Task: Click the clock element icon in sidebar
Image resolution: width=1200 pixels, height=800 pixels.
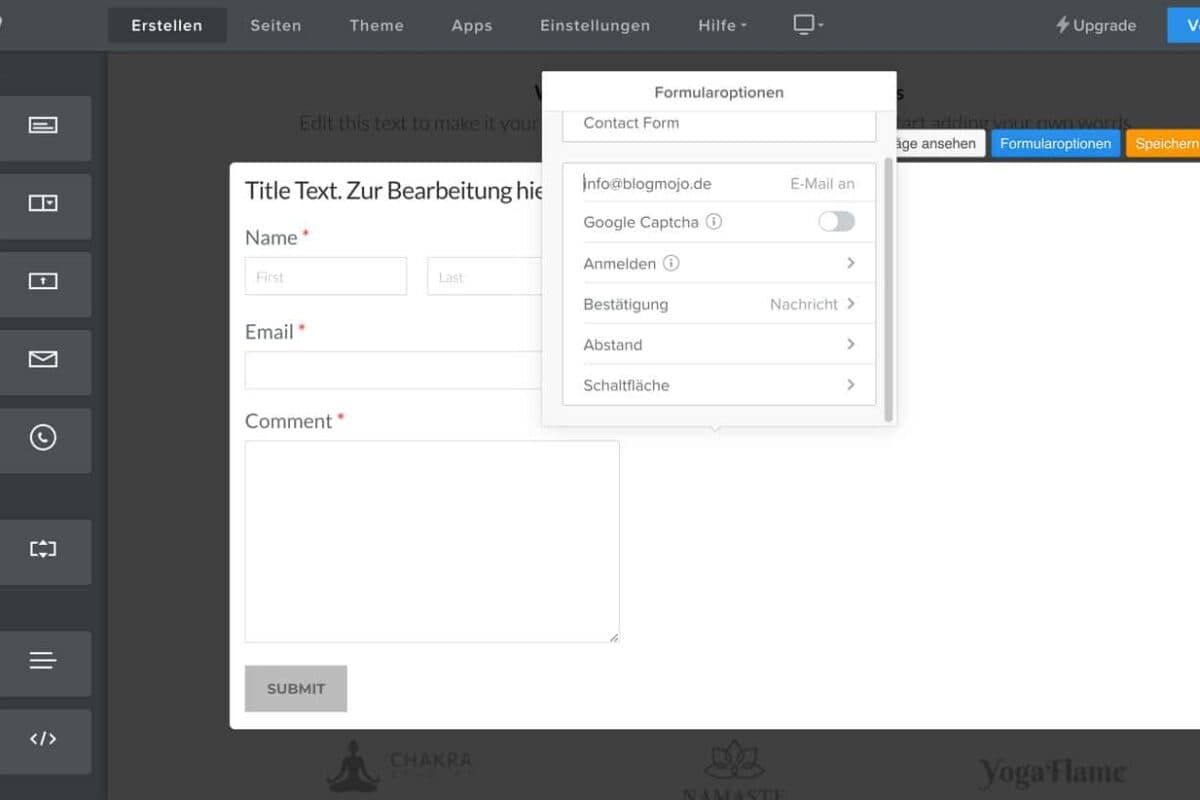Action: click(45, 440)
